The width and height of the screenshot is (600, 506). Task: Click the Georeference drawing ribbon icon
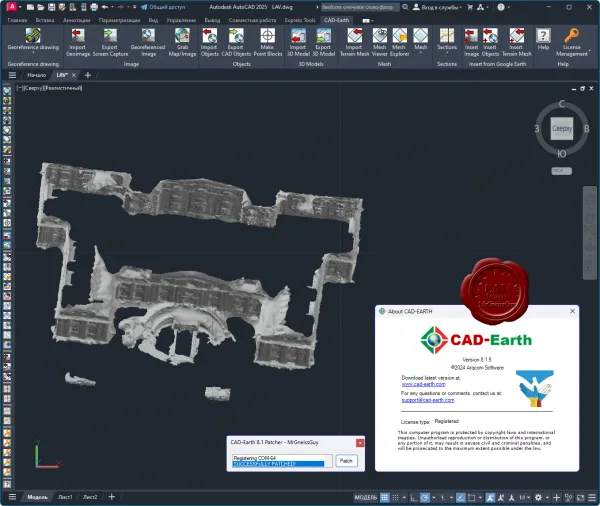coord(33,36)
